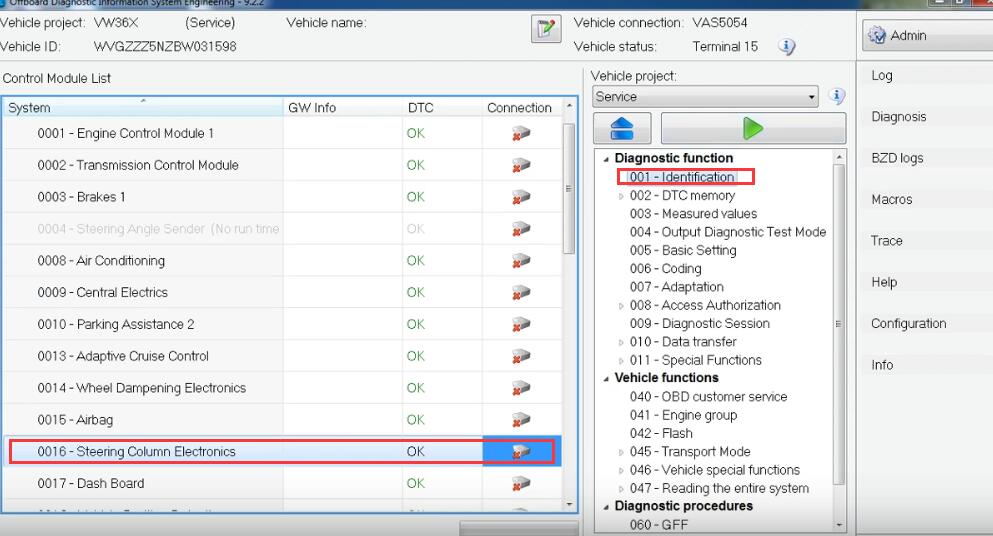Expand 047 - Reading the entire system node
This screenshot has height=536, width=993.
pos(621,489)
